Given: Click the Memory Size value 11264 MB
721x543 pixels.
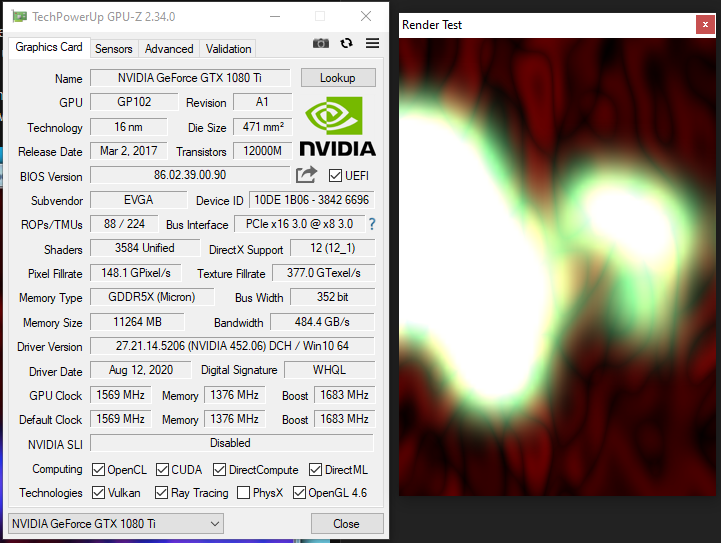Looking at the screenshot, I should tap(137, 322).
